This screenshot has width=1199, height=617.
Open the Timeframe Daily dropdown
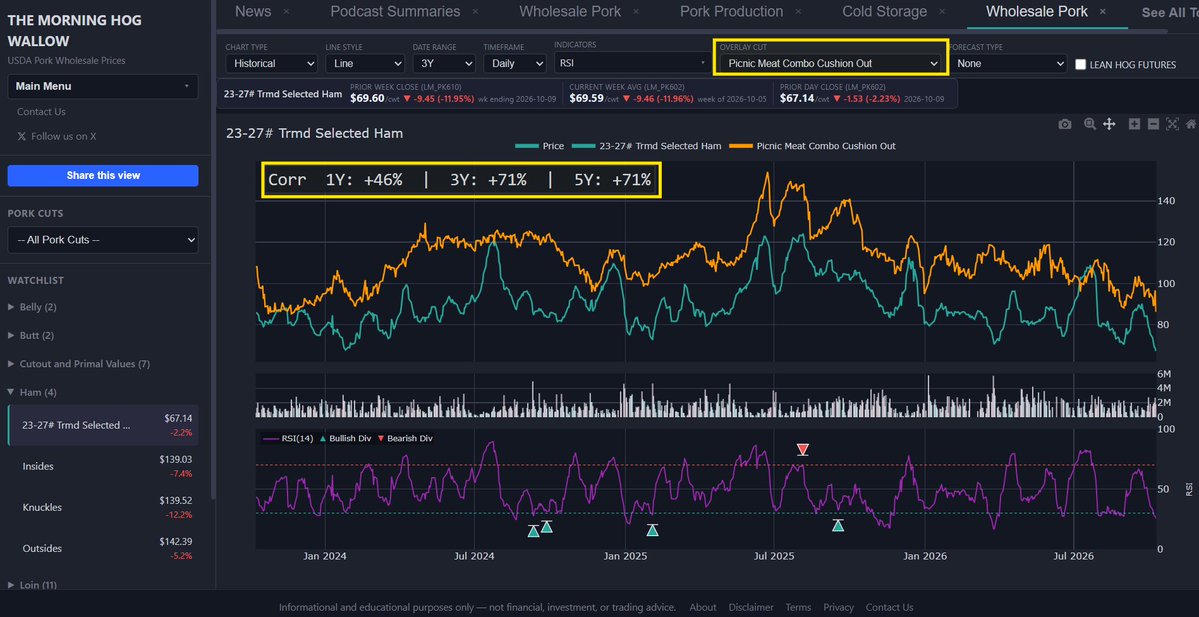[x=514, y=63]
